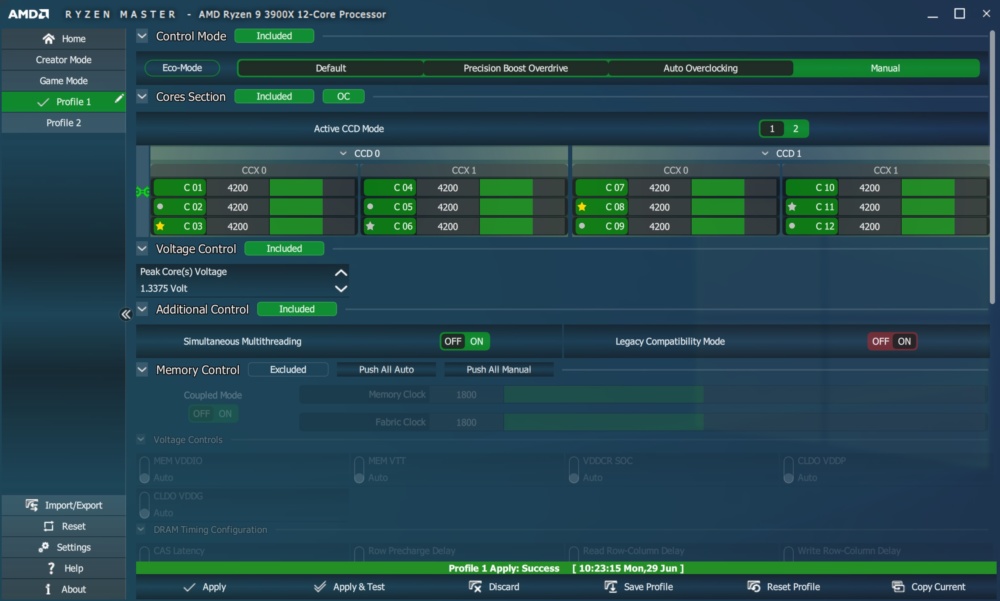Open Settings via the gear icon
The height and width of the screenshot is (601, 1000).
(x=43, y=547)
